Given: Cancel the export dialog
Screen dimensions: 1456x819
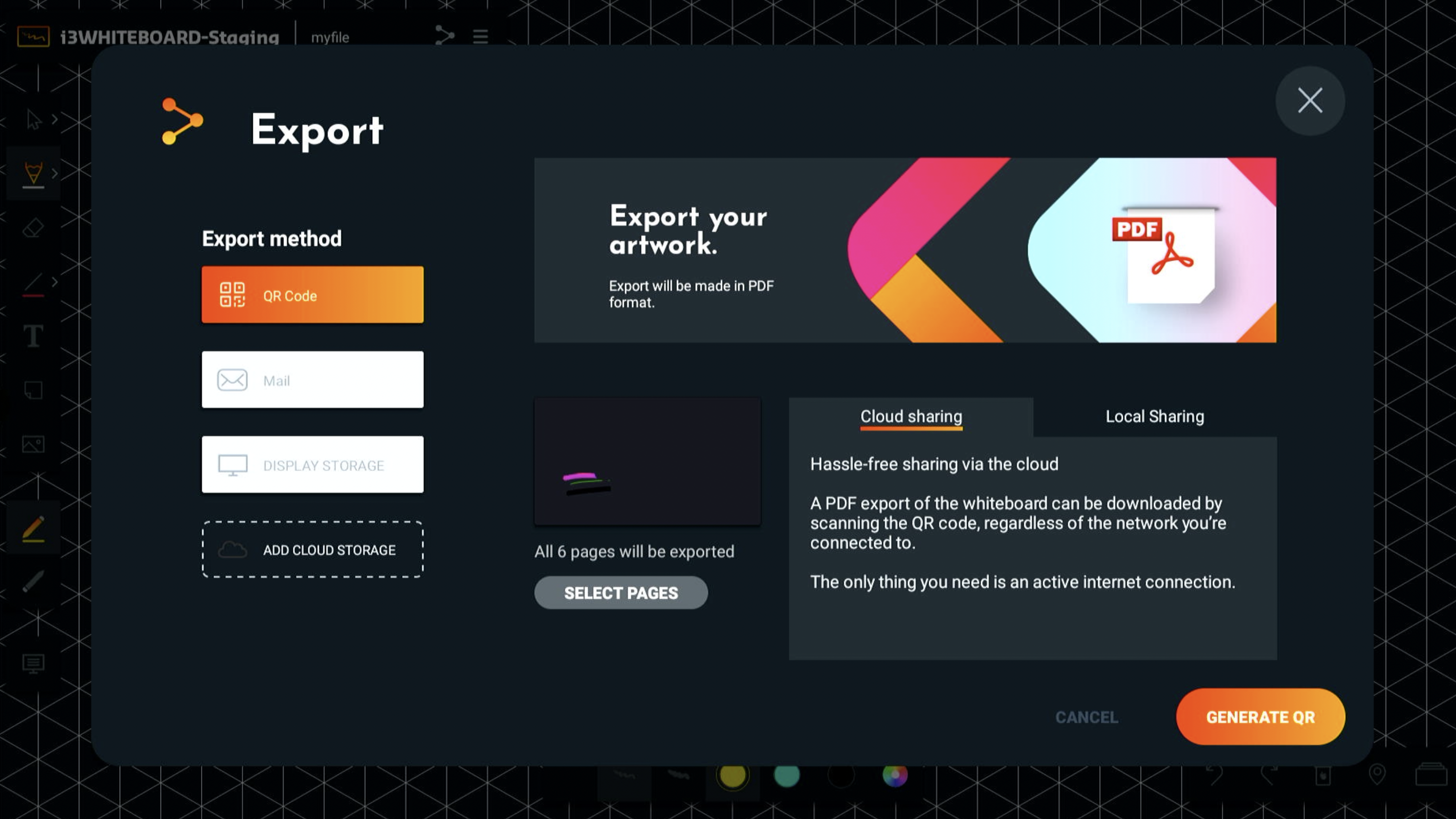Looking at the screenshot, I should tap(1086, 717).
